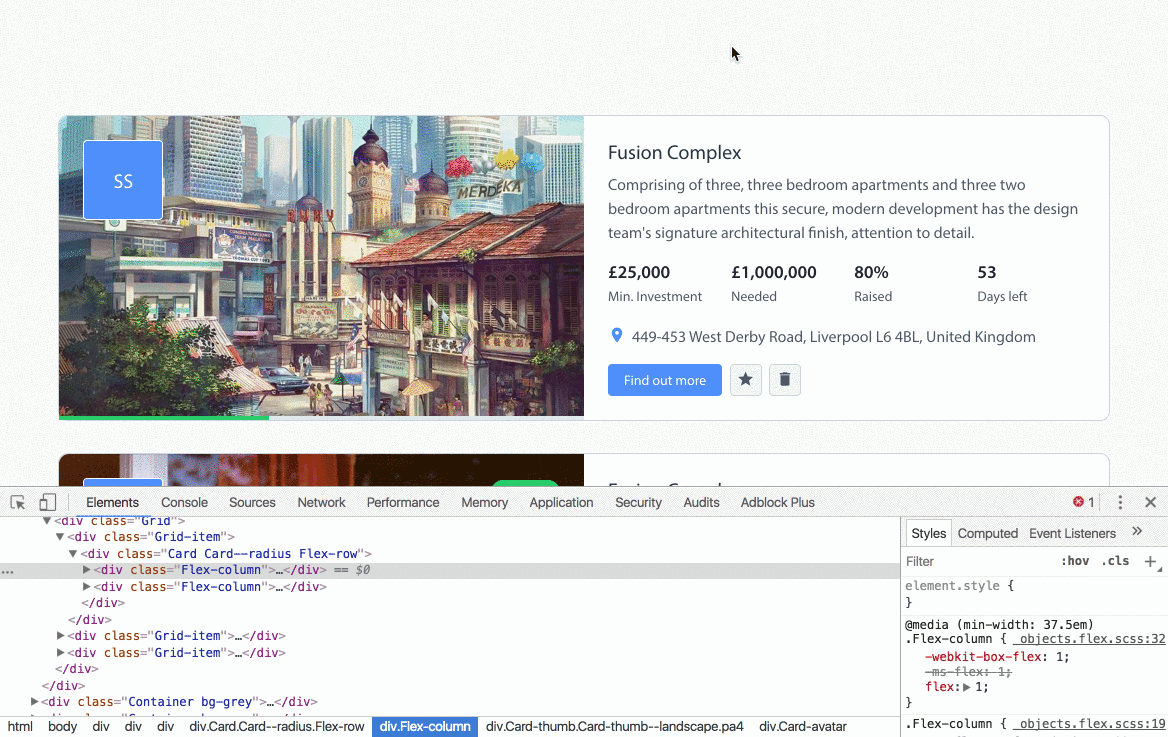Toggle the device toolbar icon
The width and height of the screenshot is (1168, 737).
tap(48, 502)
